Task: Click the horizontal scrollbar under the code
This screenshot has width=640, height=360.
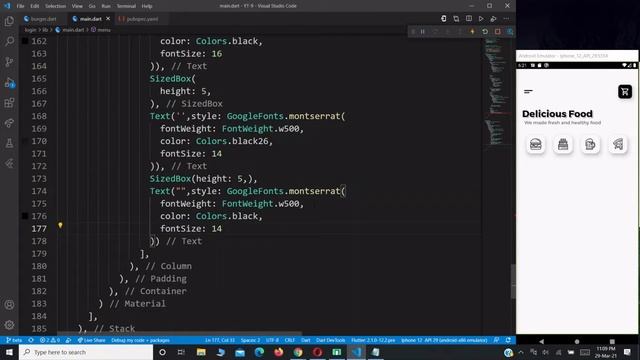Action: [180, 333]
